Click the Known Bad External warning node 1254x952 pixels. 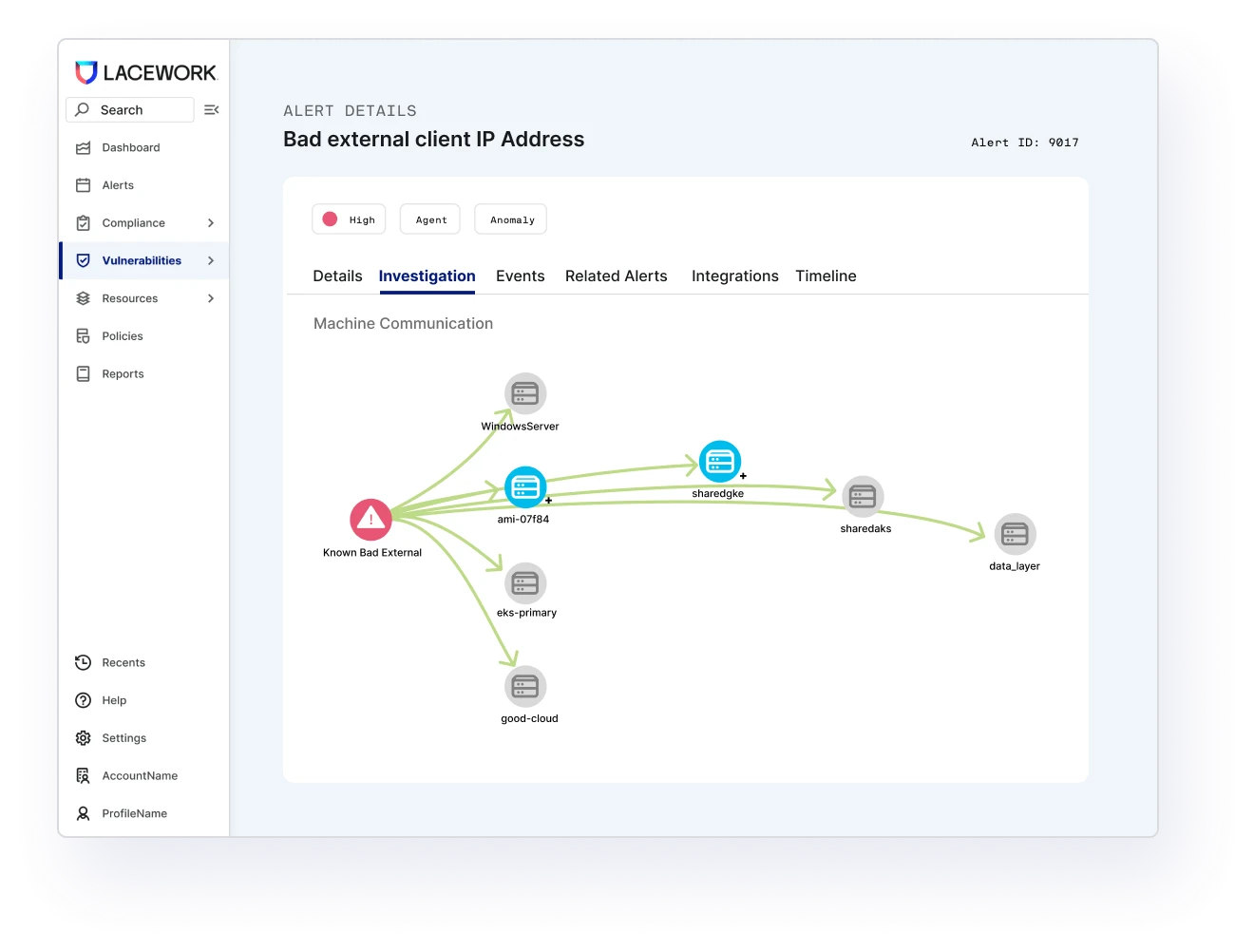point(370,520)
